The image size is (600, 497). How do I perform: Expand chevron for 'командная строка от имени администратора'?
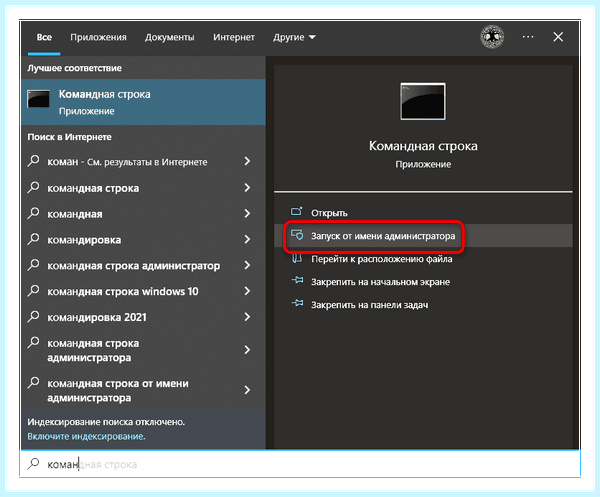click(x=247, y=390)
